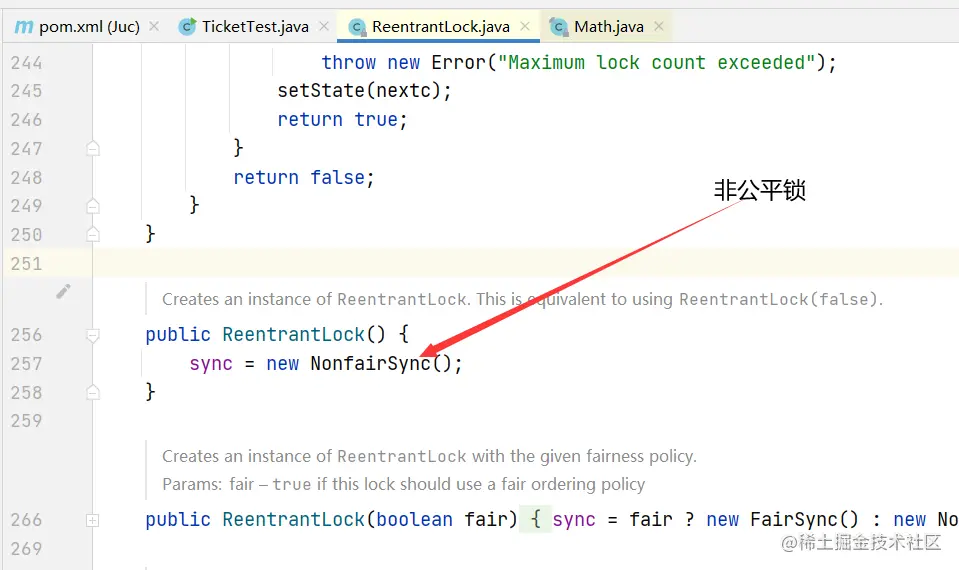Collapse the code block ending at line 250
The height and width of the screenshot is (570, 959).
(x=93, y=234)
